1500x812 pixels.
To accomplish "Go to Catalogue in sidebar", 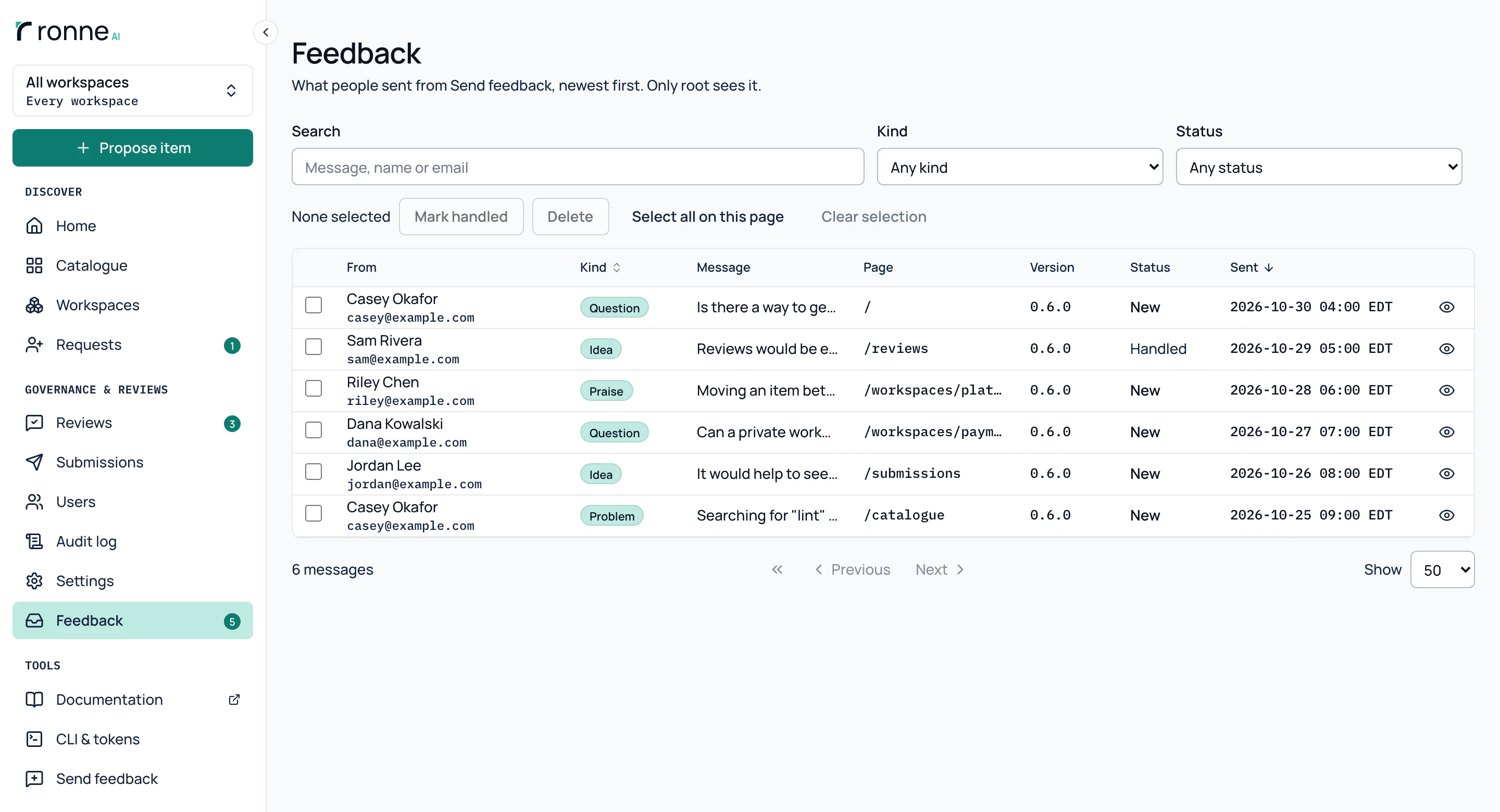I will tap(133, 265).
